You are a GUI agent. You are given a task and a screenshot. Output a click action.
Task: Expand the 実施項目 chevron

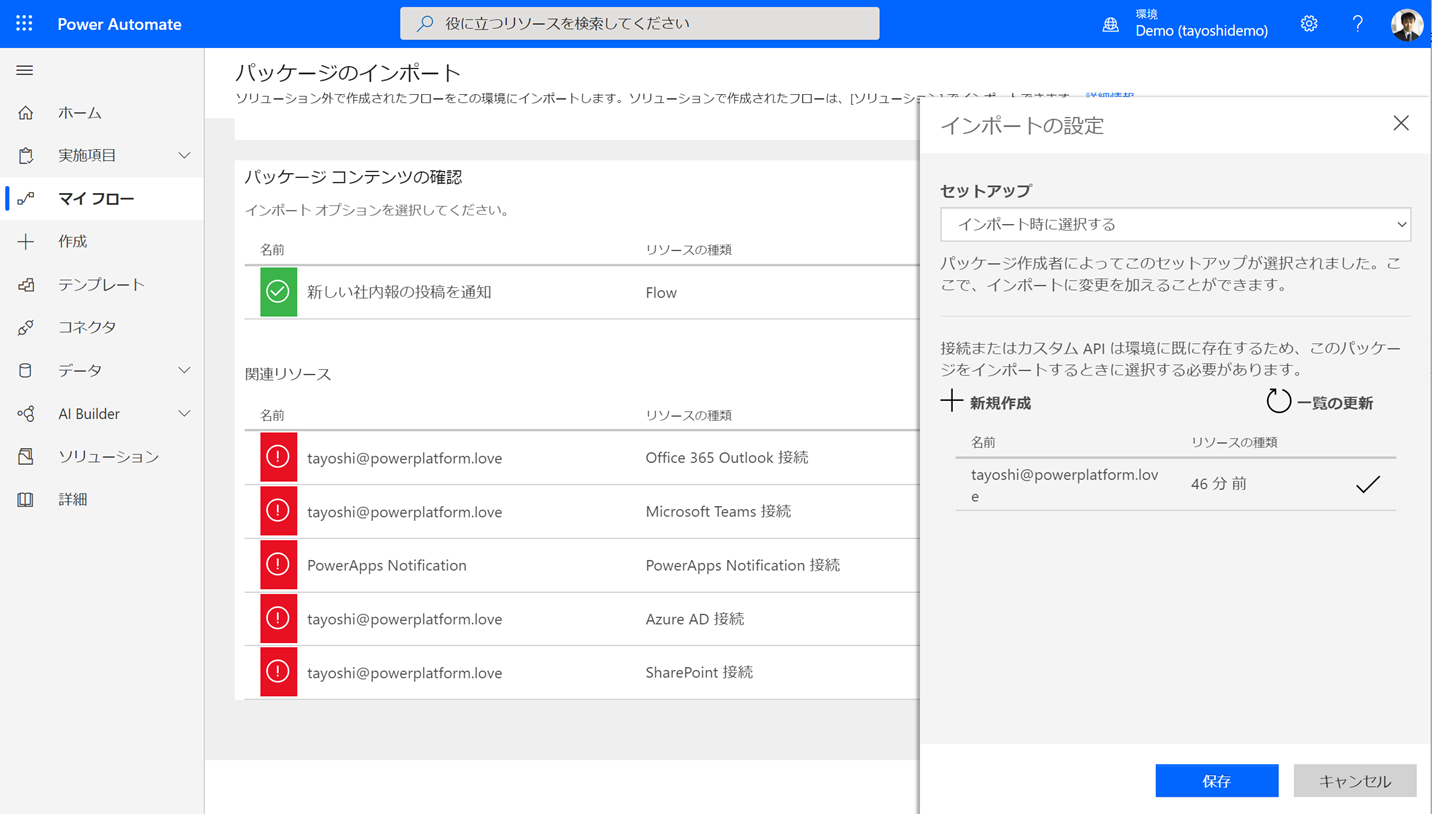[184, 156]
